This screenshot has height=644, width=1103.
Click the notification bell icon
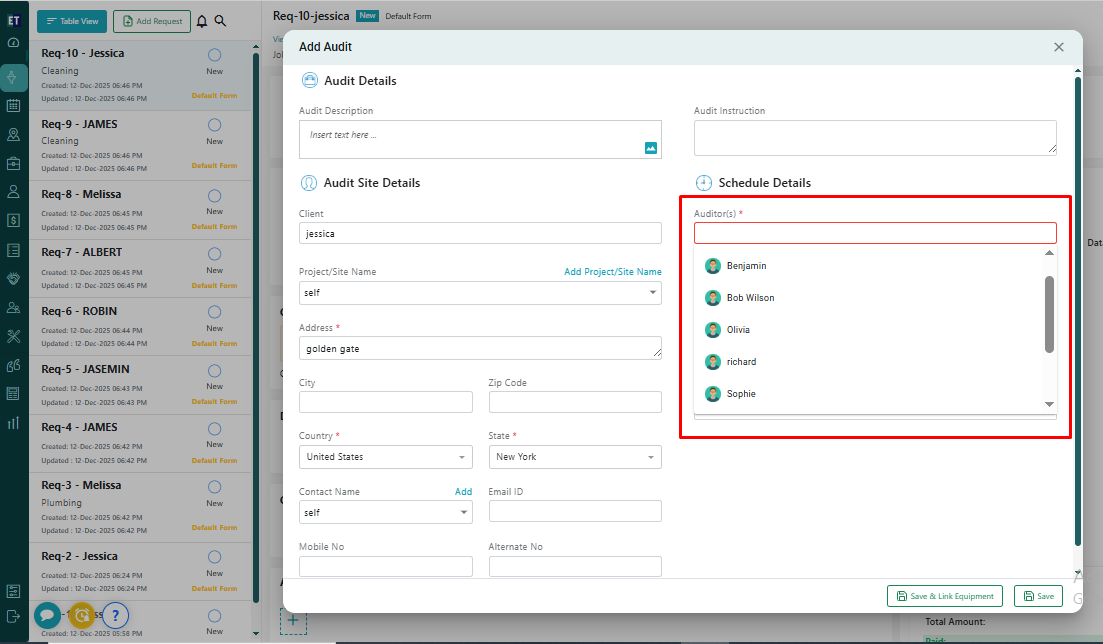[x=202, y=21]
